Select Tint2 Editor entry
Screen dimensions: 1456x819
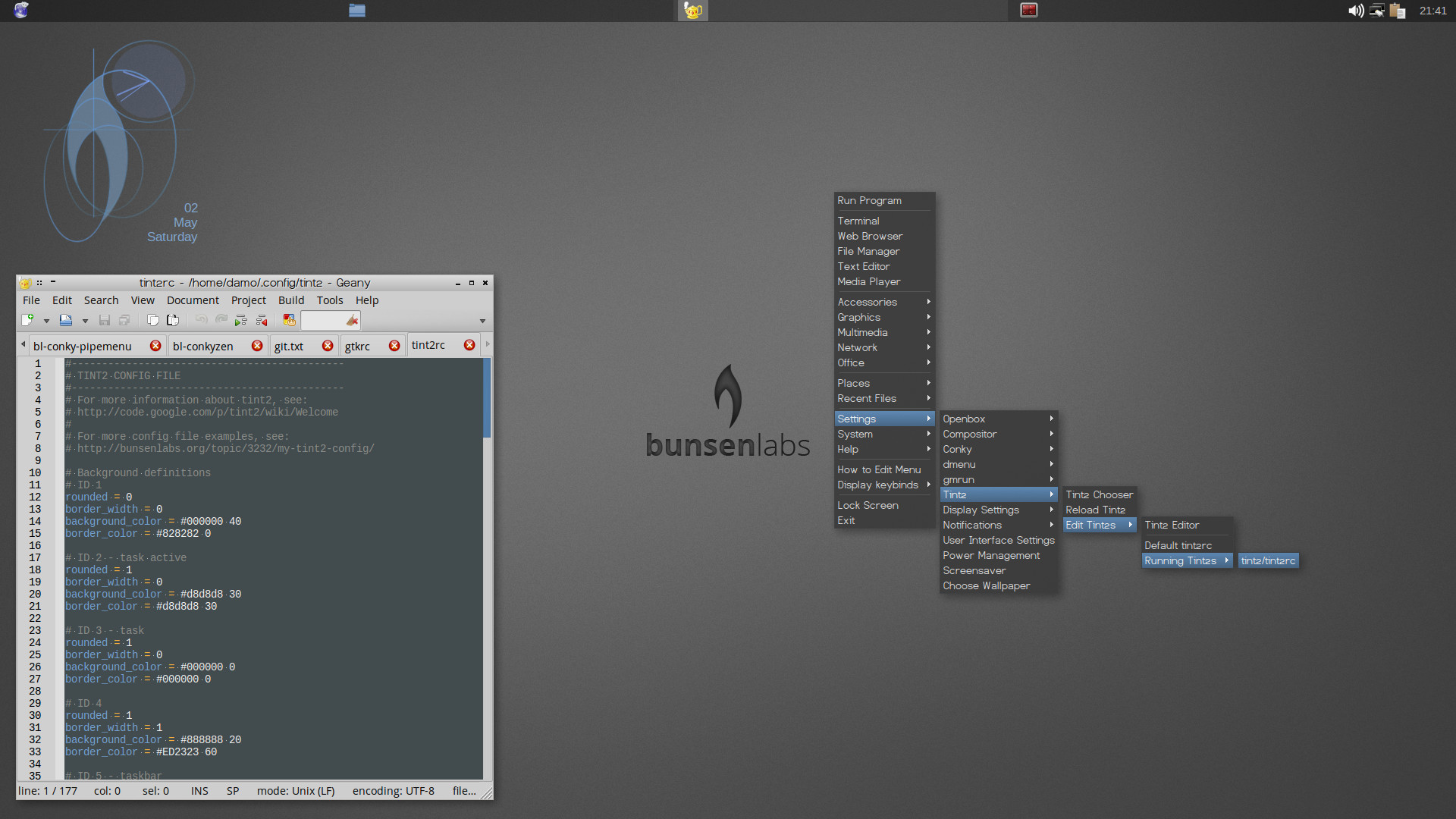(1187, 526)
